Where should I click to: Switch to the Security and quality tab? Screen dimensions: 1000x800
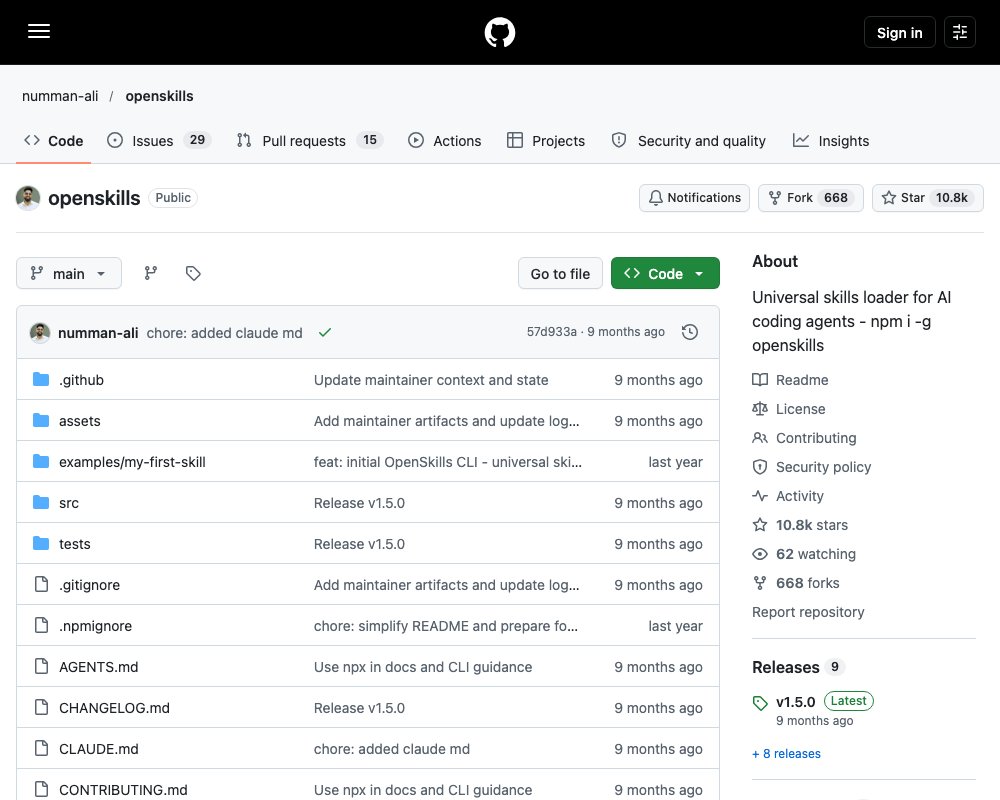click(x=689, y=141)
